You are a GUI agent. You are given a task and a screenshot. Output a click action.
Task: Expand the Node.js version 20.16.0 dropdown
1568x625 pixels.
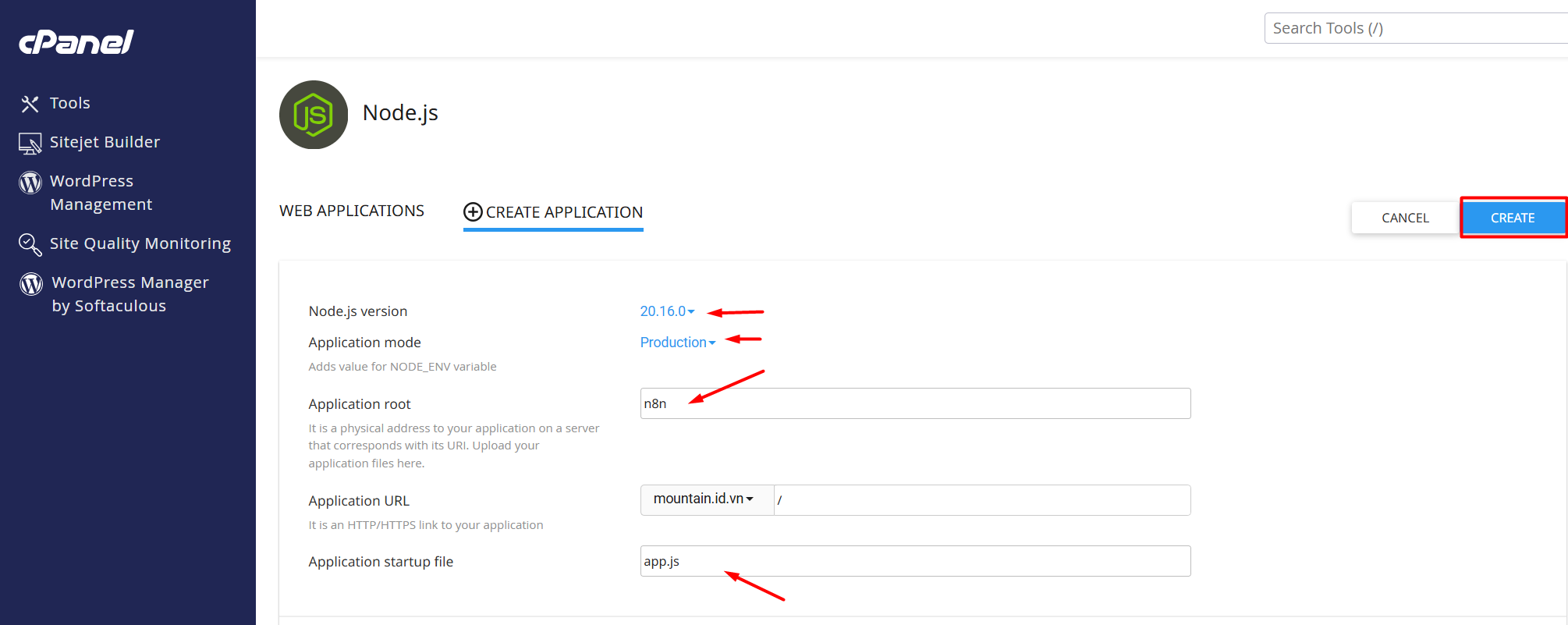click(667, 311)
